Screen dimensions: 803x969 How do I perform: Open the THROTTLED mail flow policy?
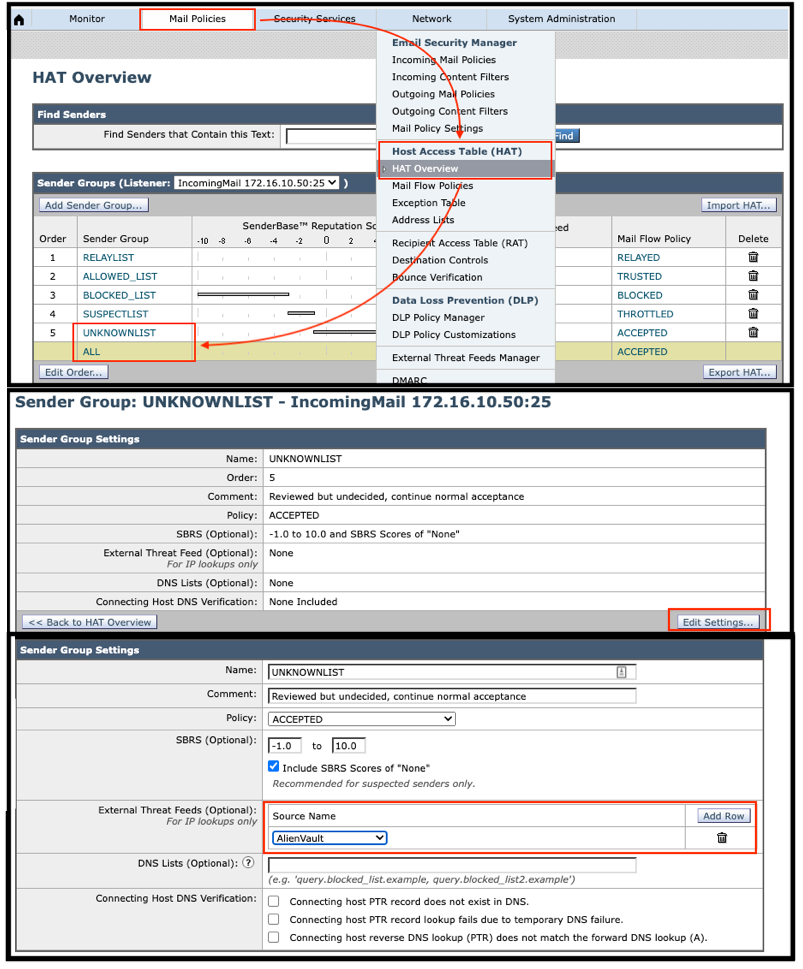click(645, 314)
